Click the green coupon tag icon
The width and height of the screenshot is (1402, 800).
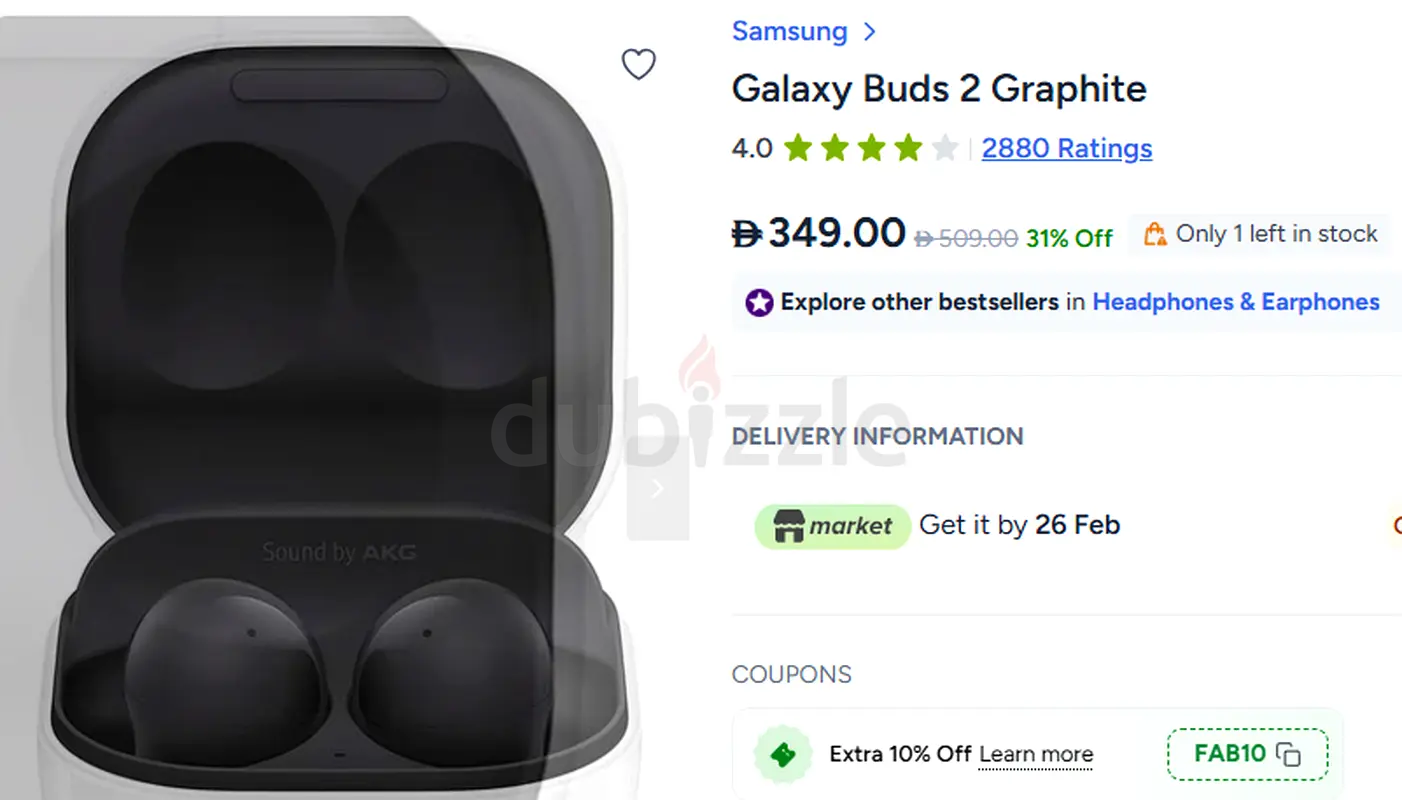click(783, 755)
